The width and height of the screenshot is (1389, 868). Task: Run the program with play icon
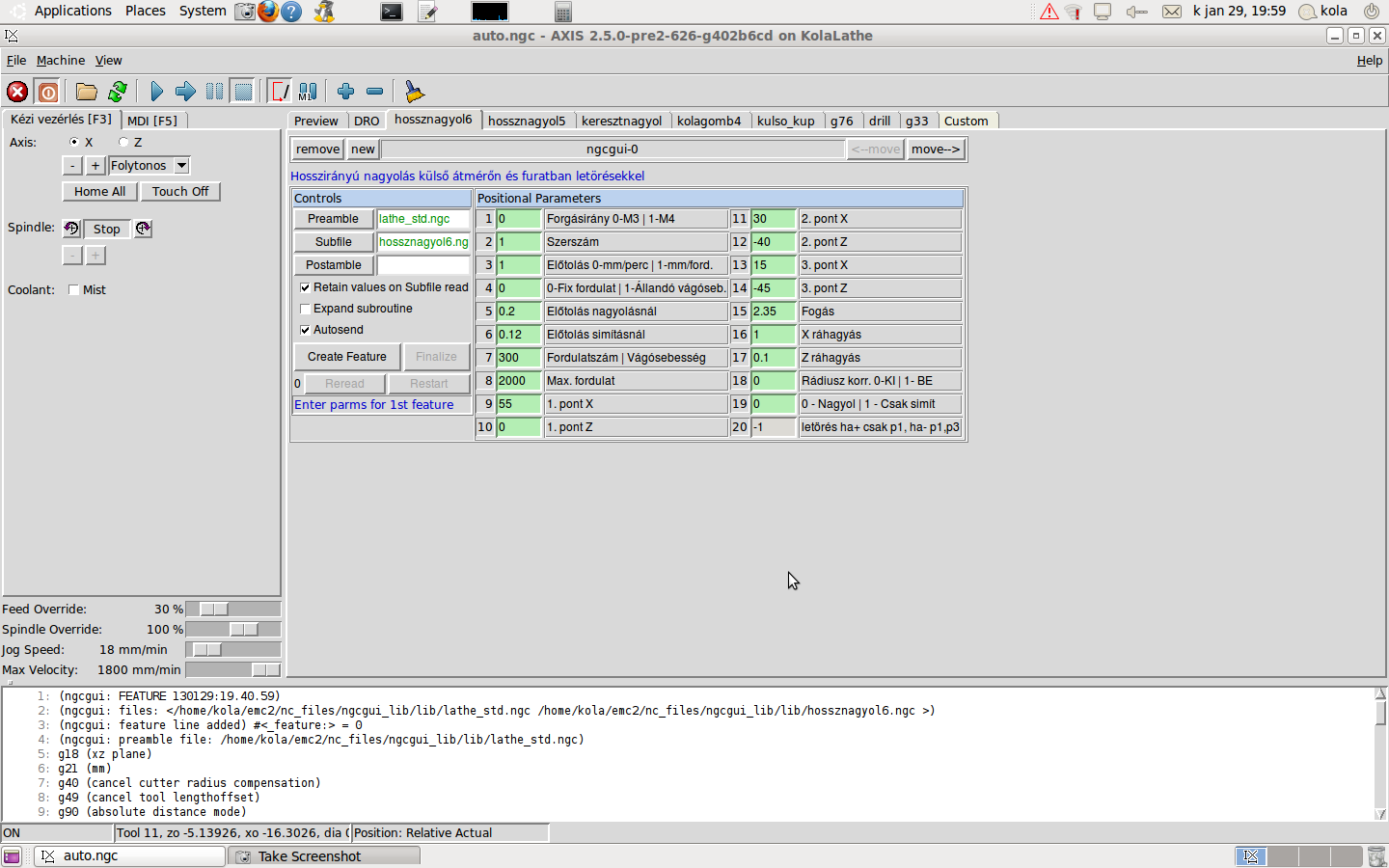coord(157,92)
